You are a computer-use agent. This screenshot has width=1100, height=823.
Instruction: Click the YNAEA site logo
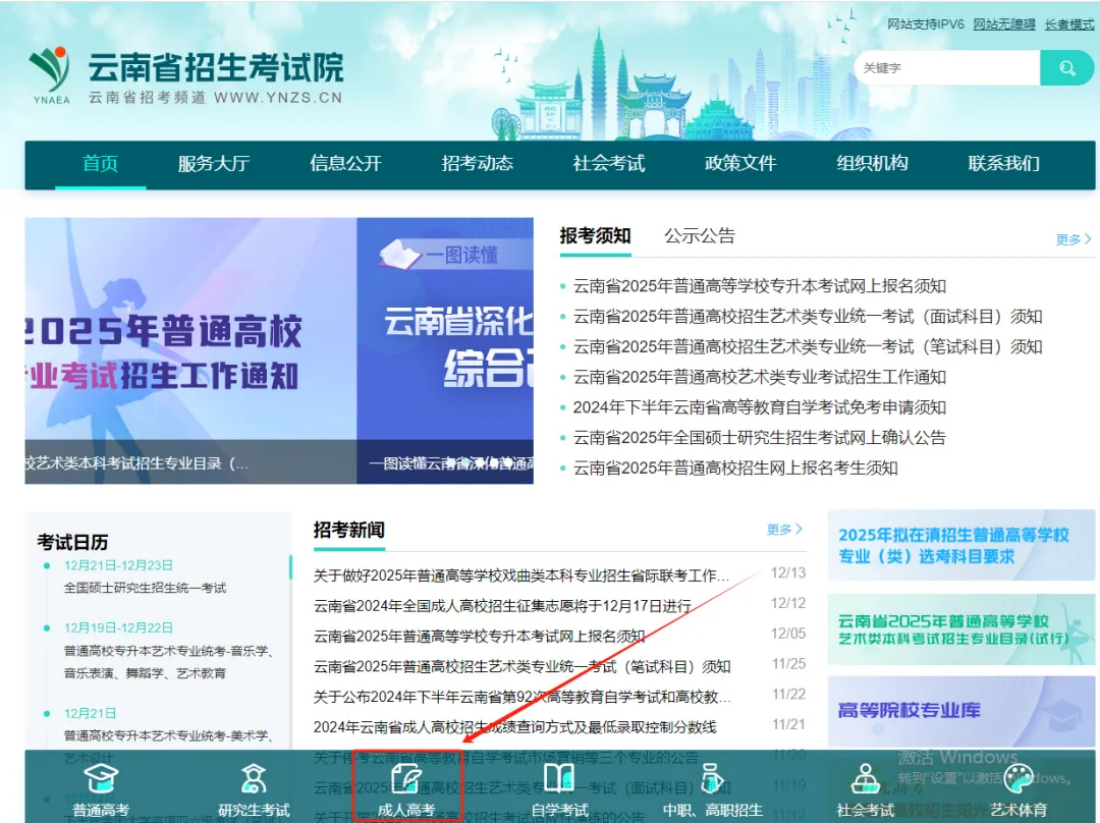(51, 75)
